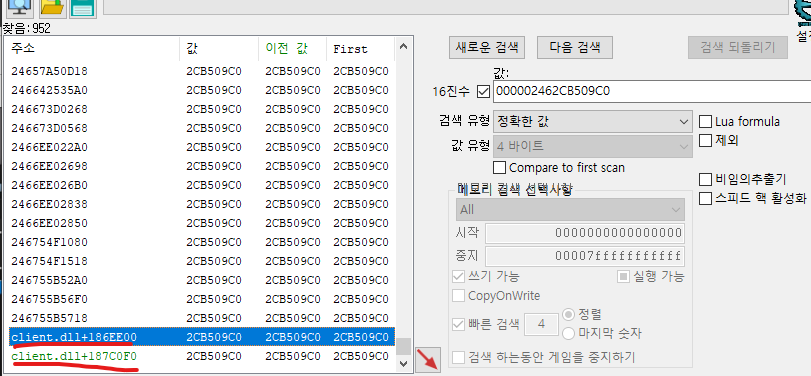Add selected addresses with the red arrow icon

click(428, 359)
